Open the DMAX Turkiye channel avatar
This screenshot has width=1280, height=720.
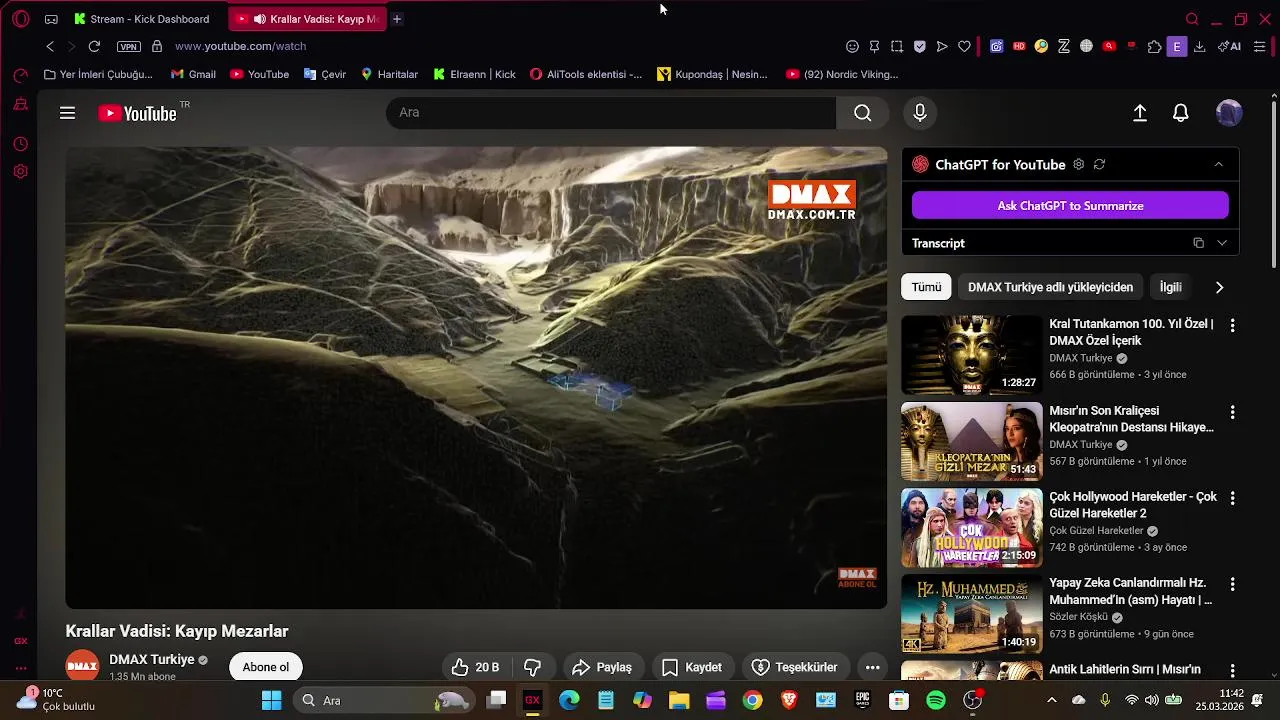coord(82,667)
